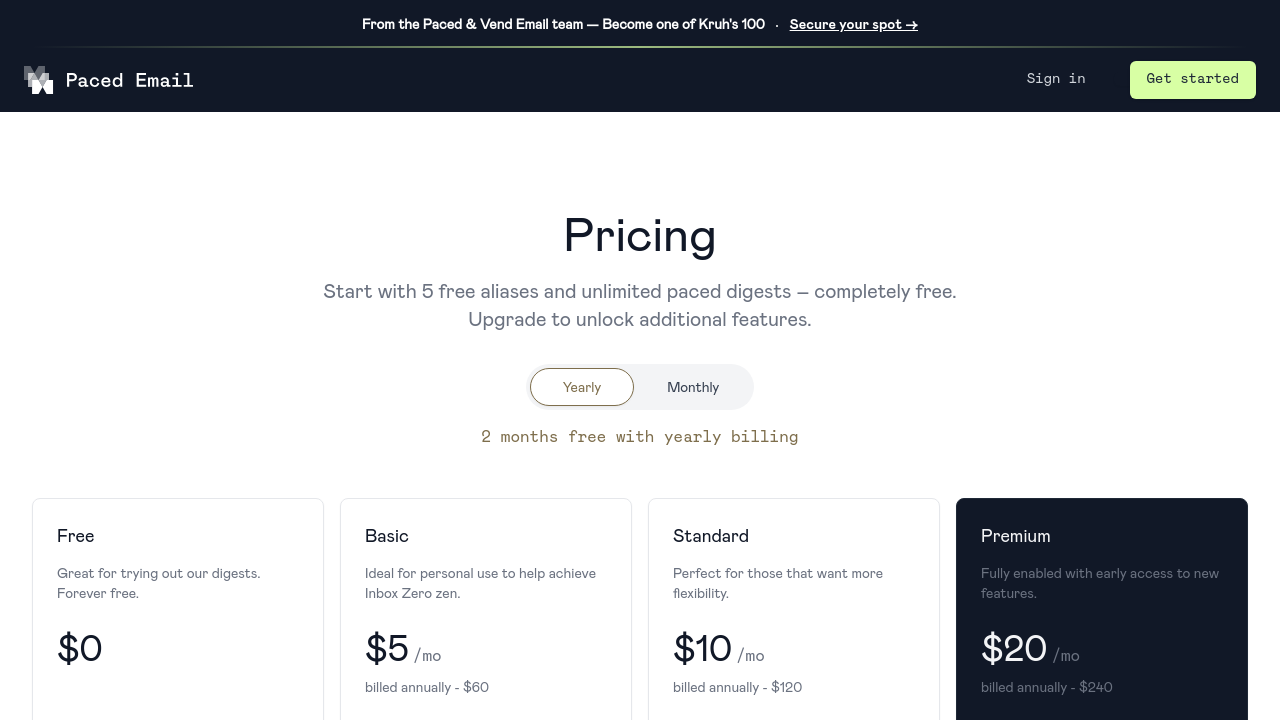The width and height of the screenshot is (1280, 720).
Task: Follow the Secure your spot link
Action: [x=853, y=25]
